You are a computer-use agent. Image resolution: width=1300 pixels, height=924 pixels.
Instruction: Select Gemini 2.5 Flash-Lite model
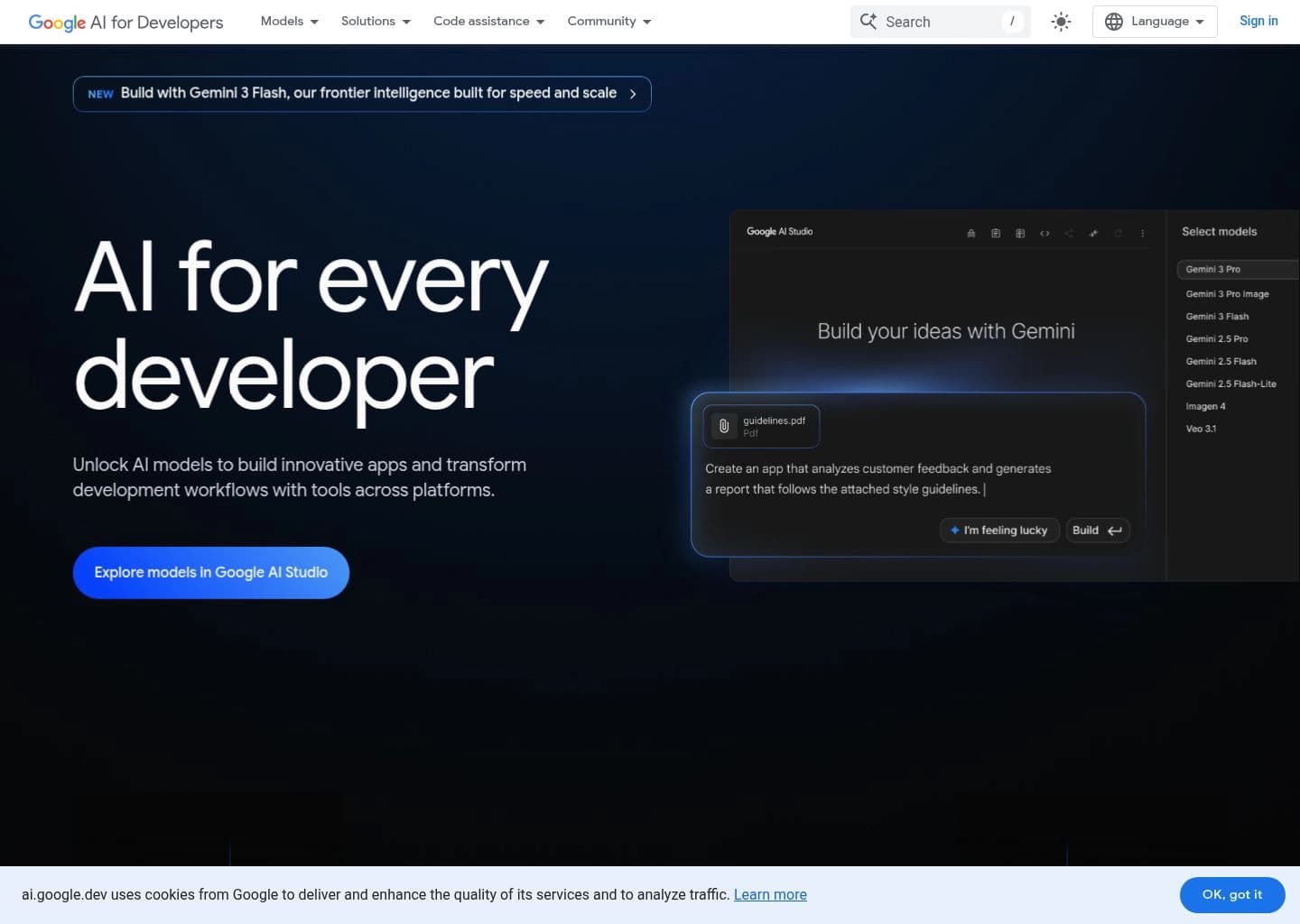point(1230,384)
